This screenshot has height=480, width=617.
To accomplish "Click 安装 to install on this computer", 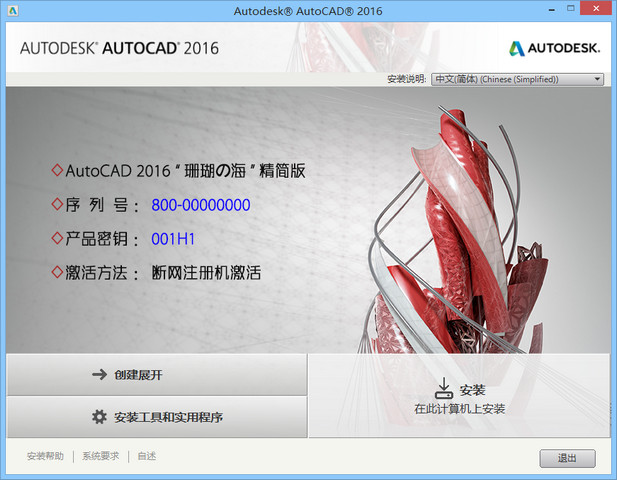I will (460, 395).
